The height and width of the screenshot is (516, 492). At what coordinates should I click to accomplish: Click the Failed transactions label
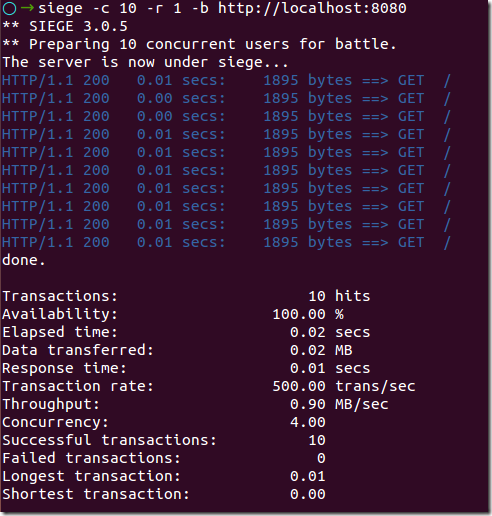(91, 458)
